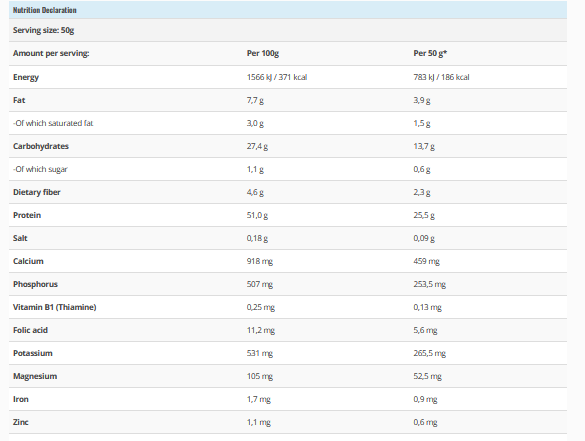Select the Magnesium row label

(35, 376)
